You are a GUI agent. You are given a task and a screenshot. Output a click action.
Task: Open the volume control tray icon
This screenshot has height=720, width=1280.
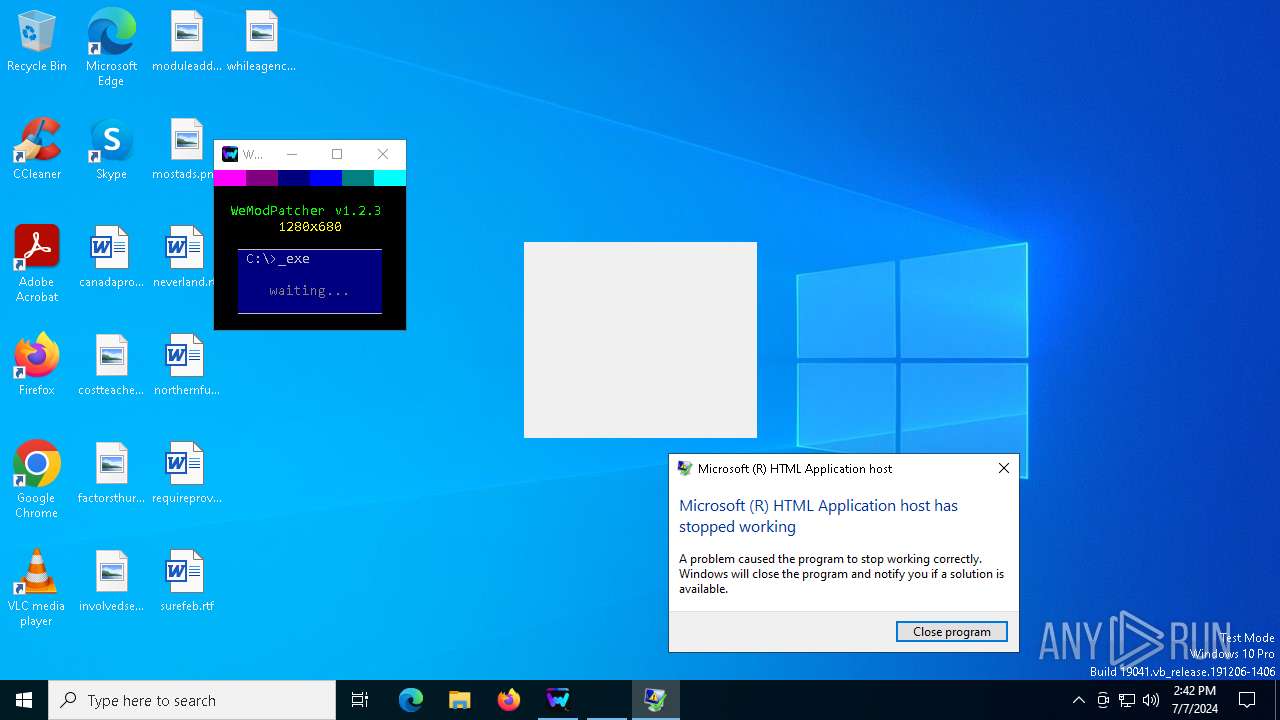[x=1151, y=700]
